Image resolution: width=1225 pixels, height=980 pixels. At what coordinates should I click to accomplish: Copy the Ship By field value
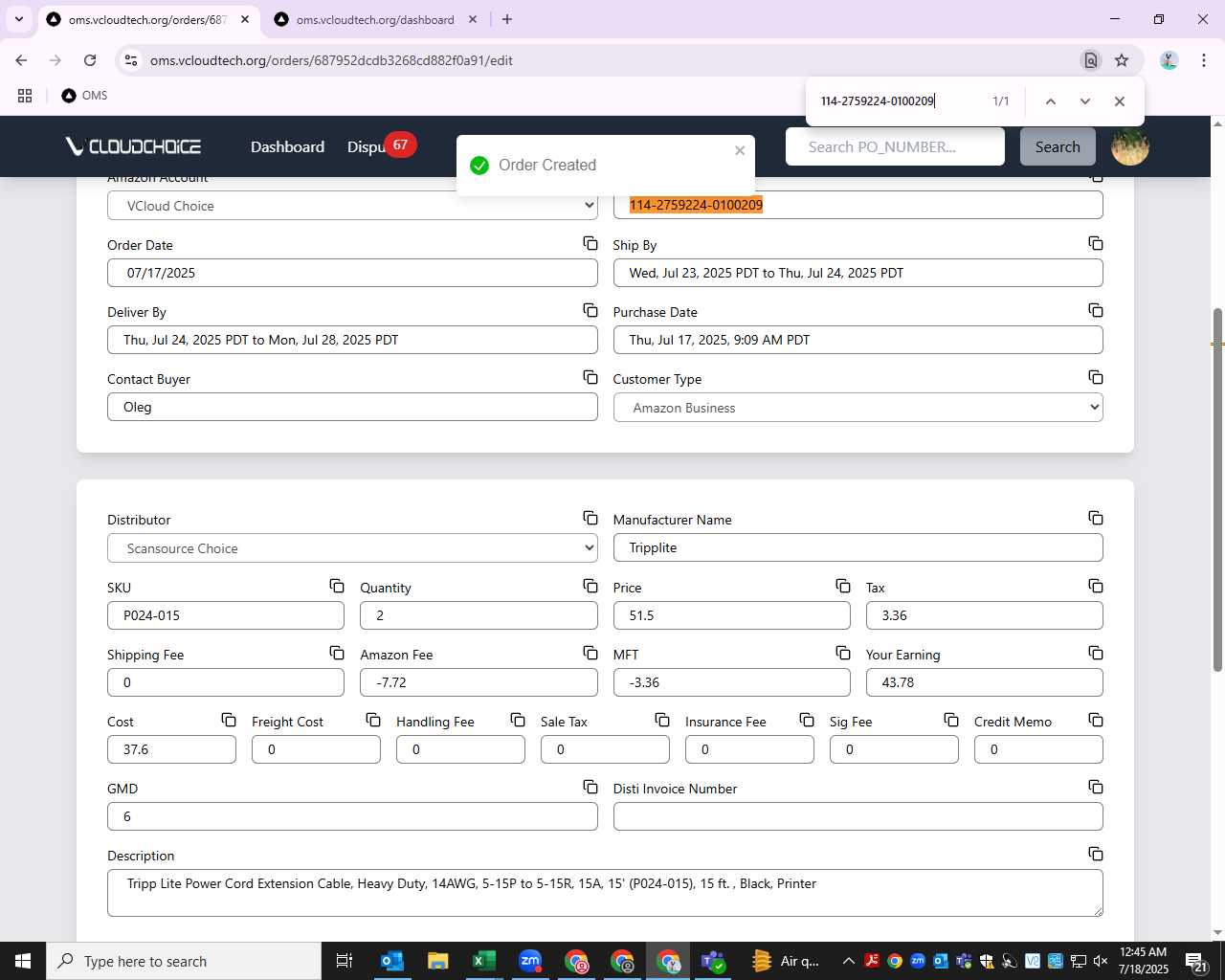1096,243
